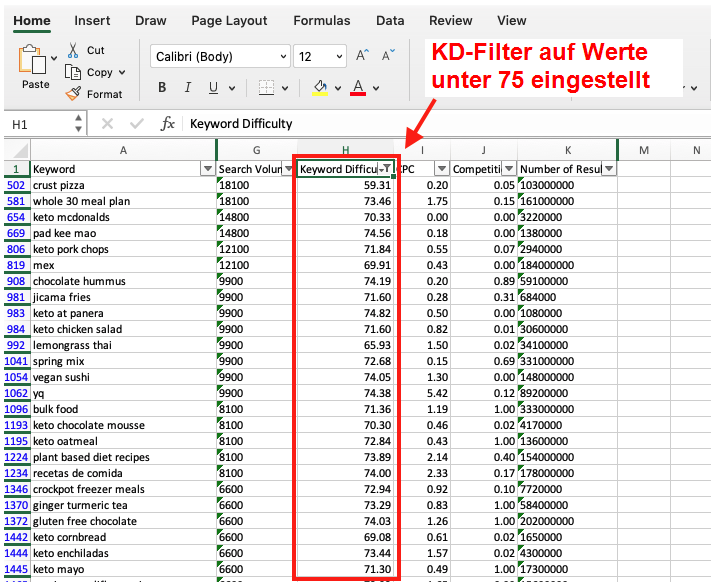Click Keyword Difficulty value 59.31
Image resolution: width=715 pixels, height=583 pixels.
coord(345,185)
